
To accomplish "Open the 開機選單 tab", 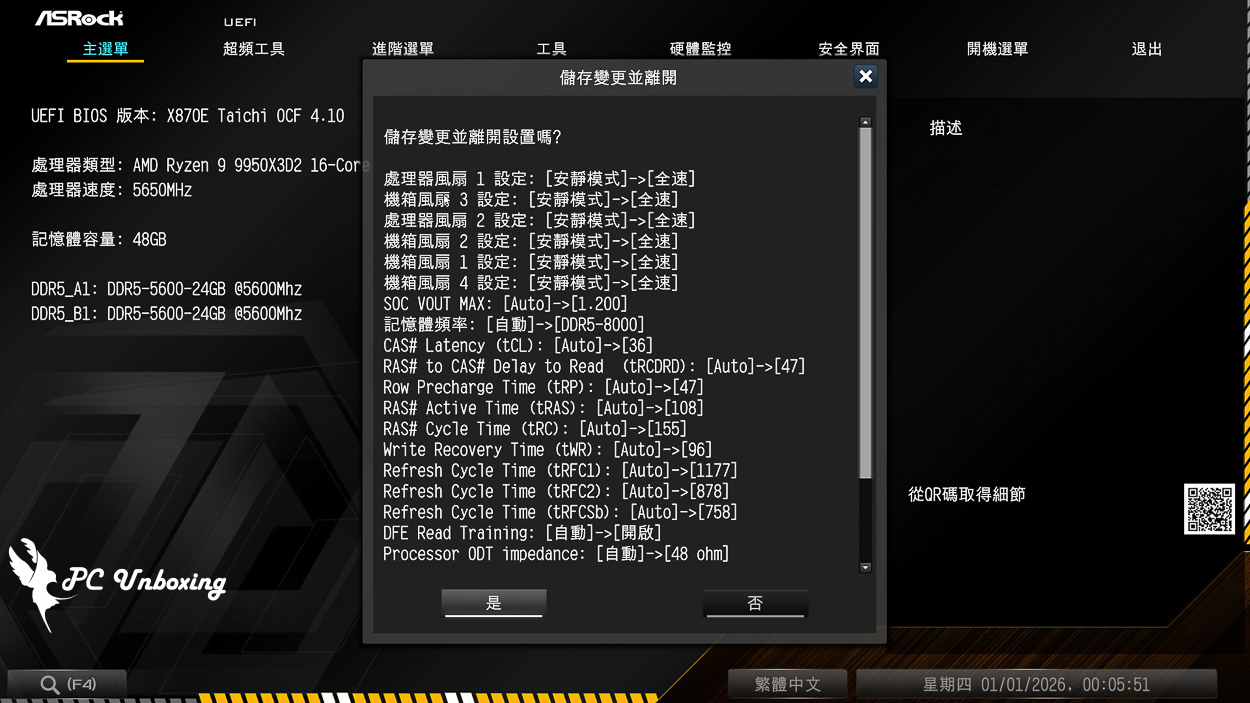I will point(997,49).
